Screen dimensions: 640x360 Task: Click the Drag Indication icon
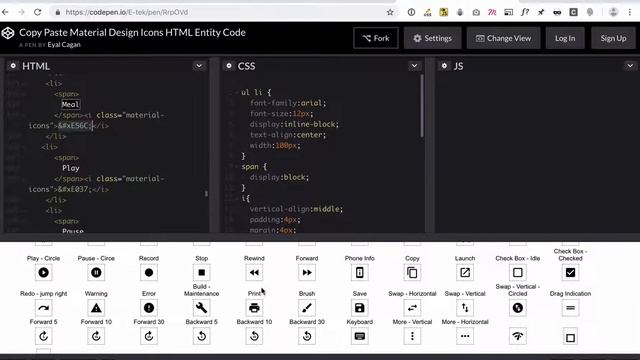point(570,308)
